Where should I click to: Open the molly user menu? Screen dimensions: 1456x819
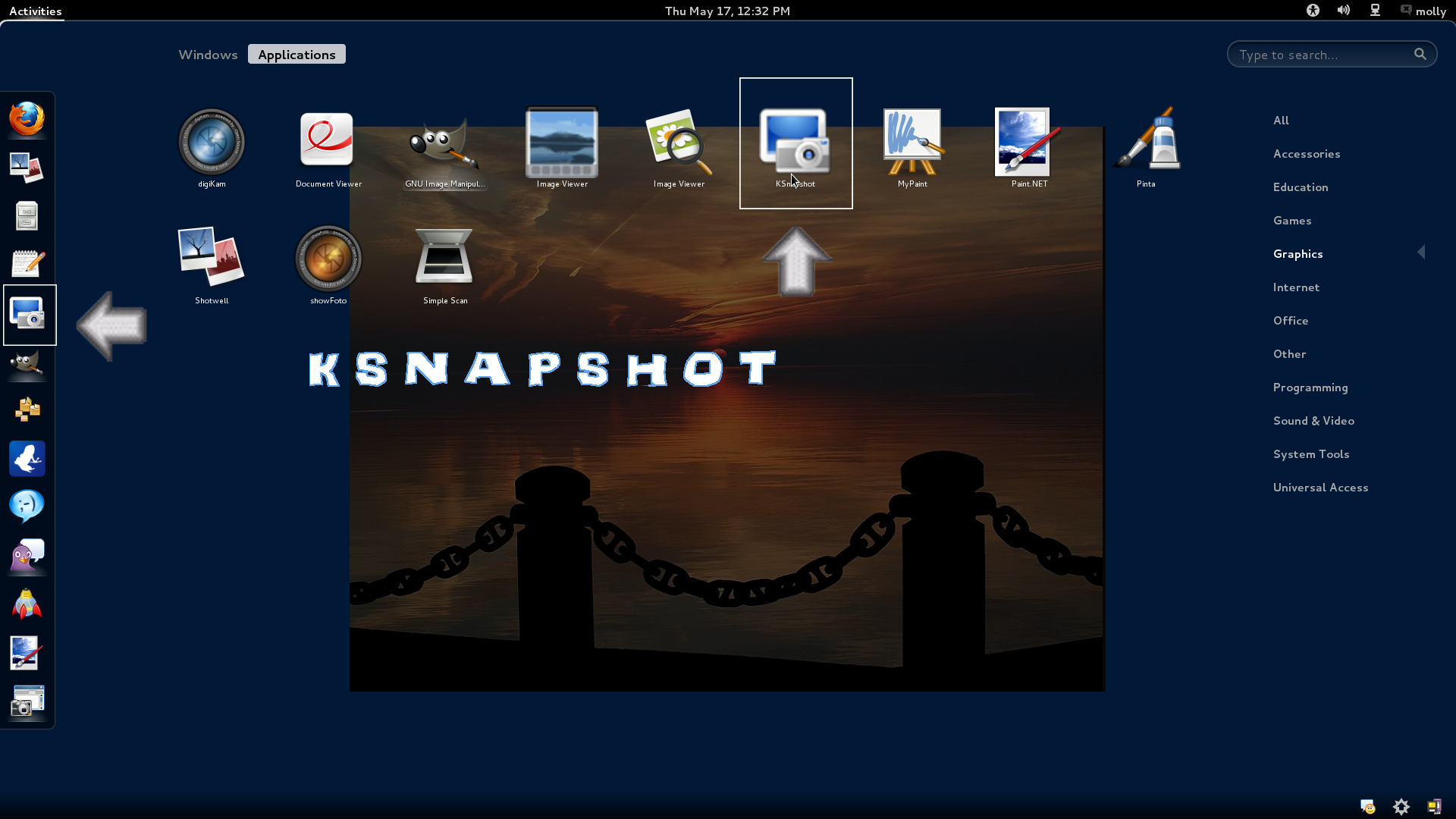(x=1423, y=11)
